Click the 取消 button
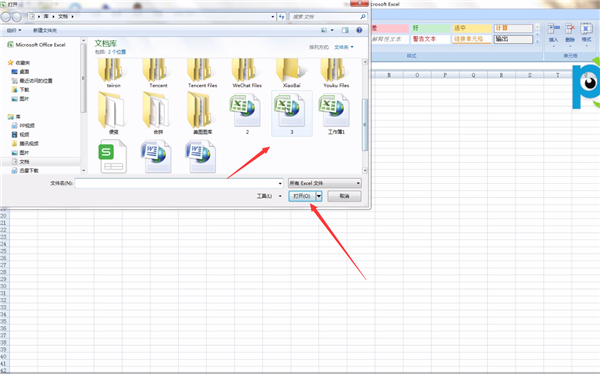The width and height of the screenshot is (600, 374). [x=344, y=196]
